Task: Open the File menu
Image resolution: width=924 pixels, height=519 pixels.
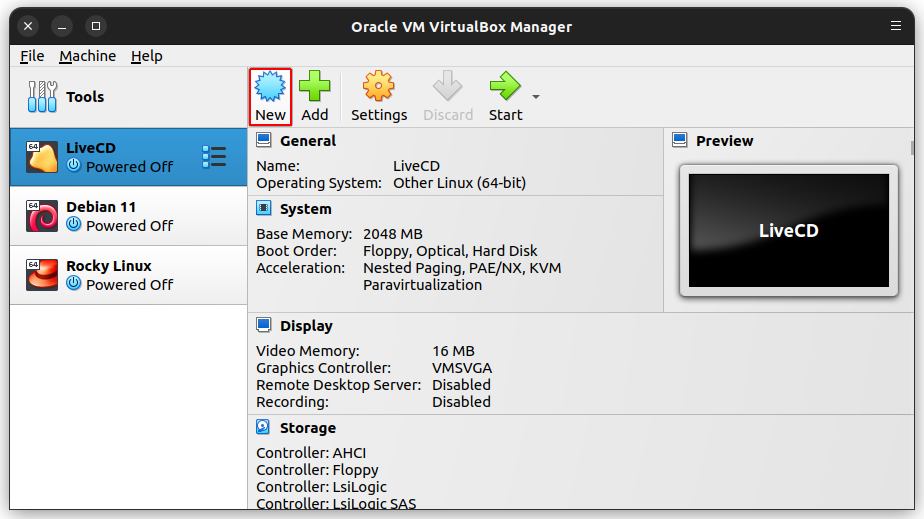Action: (32, 56)
